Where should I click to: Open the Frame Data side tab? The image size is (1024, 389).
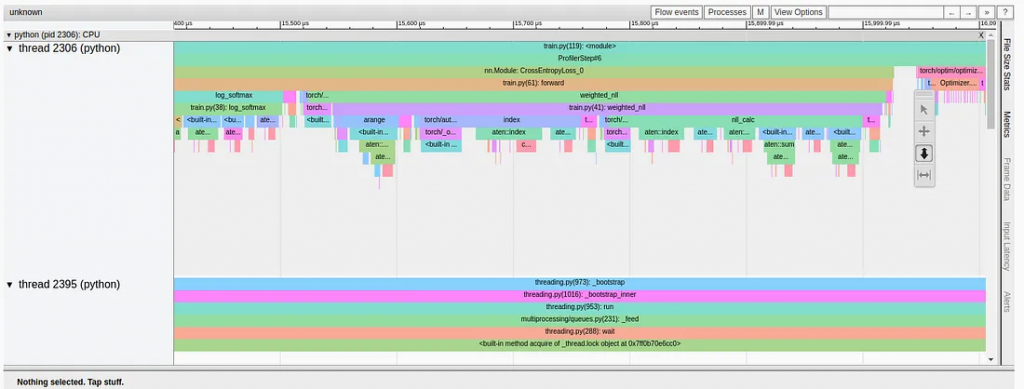click(x=1007, y=178)
